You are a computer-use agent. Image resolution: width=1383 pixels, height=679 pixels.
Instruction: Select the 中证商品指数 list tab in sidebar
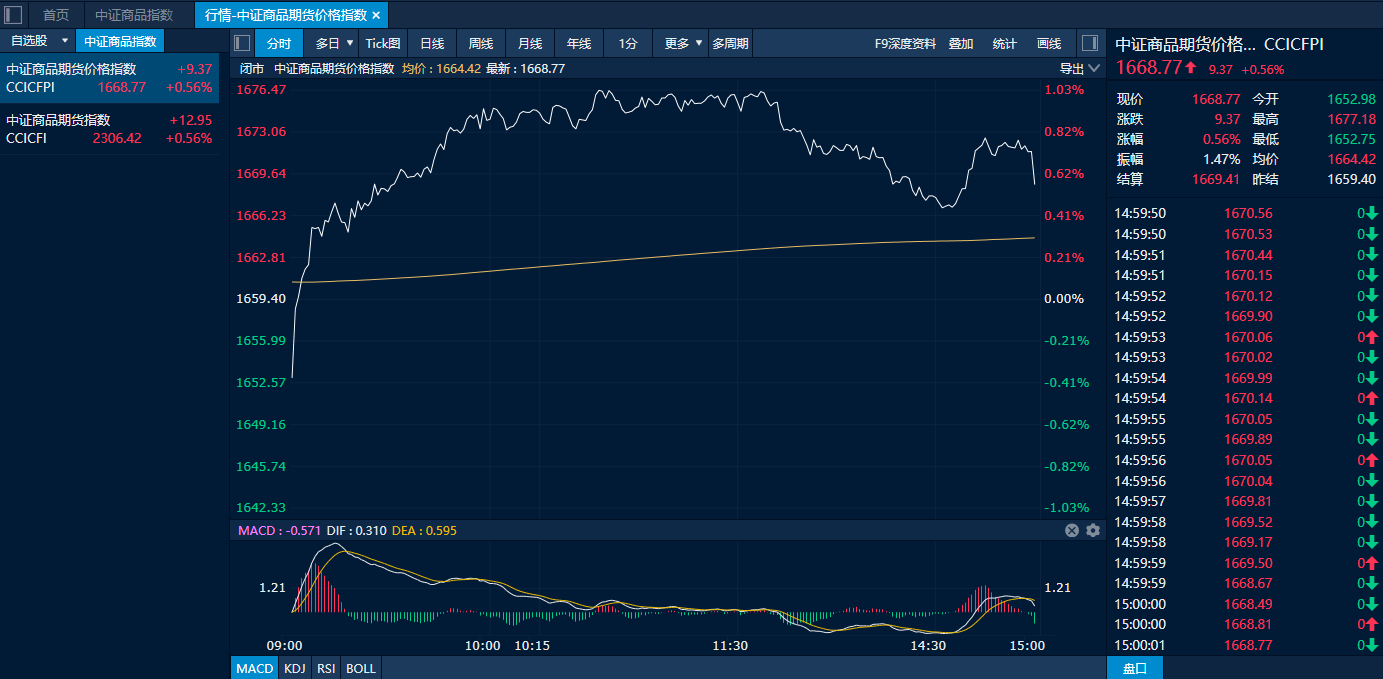click(120, 41)
